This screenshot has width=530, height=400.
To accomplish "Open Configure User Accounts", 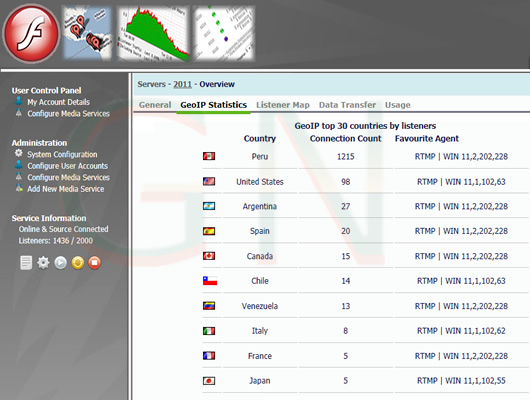I will coord(68,166).
